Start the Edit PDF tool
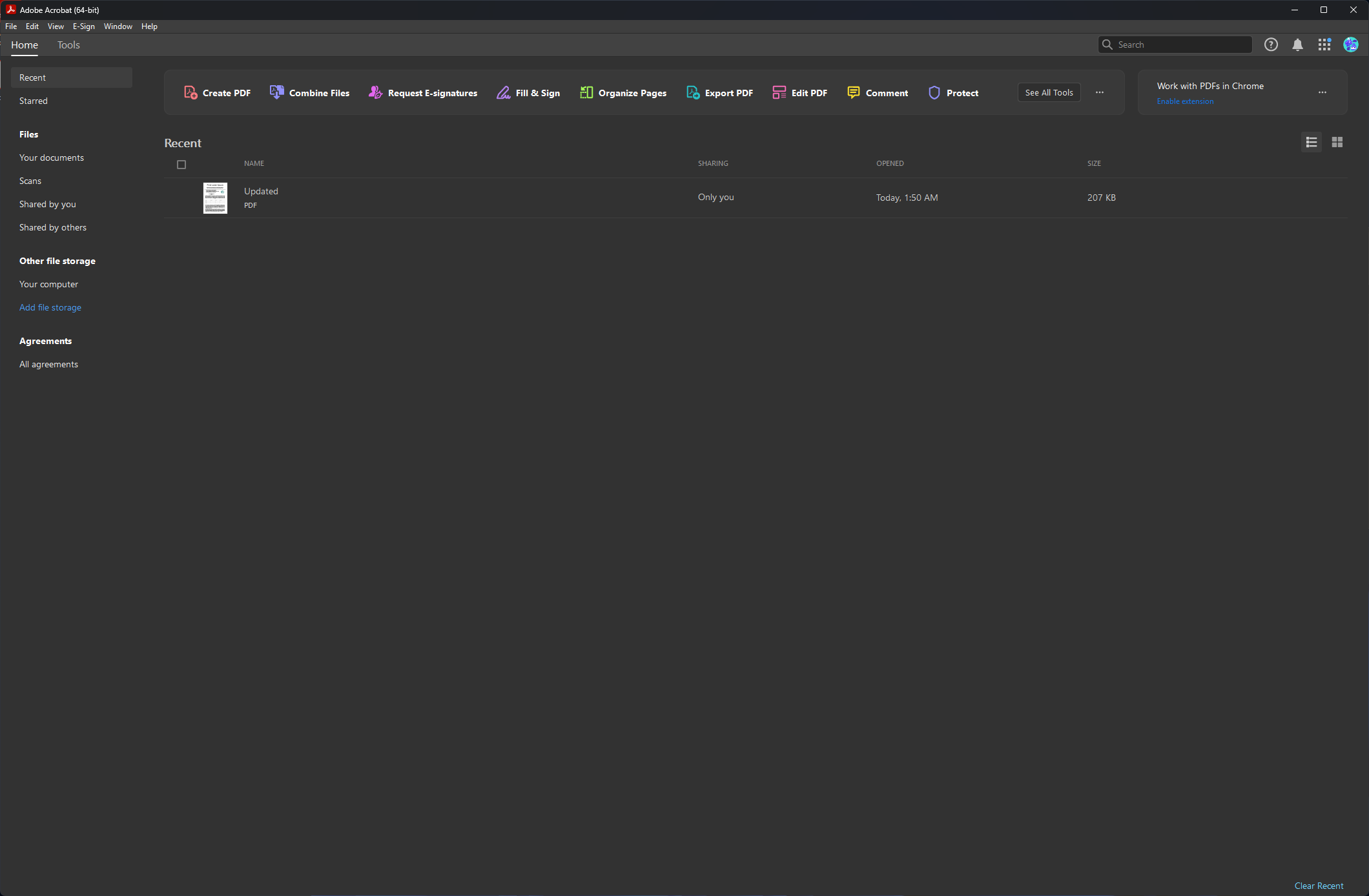 799,93
